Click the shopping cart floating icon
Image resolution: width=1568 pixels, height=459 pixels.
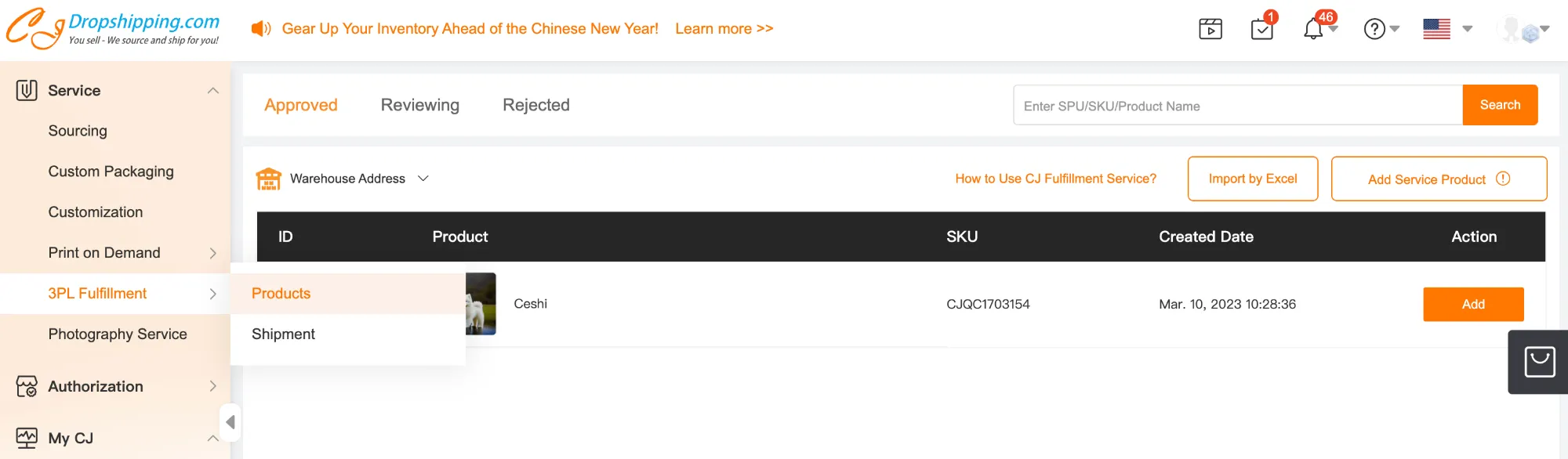[1539, 362]
